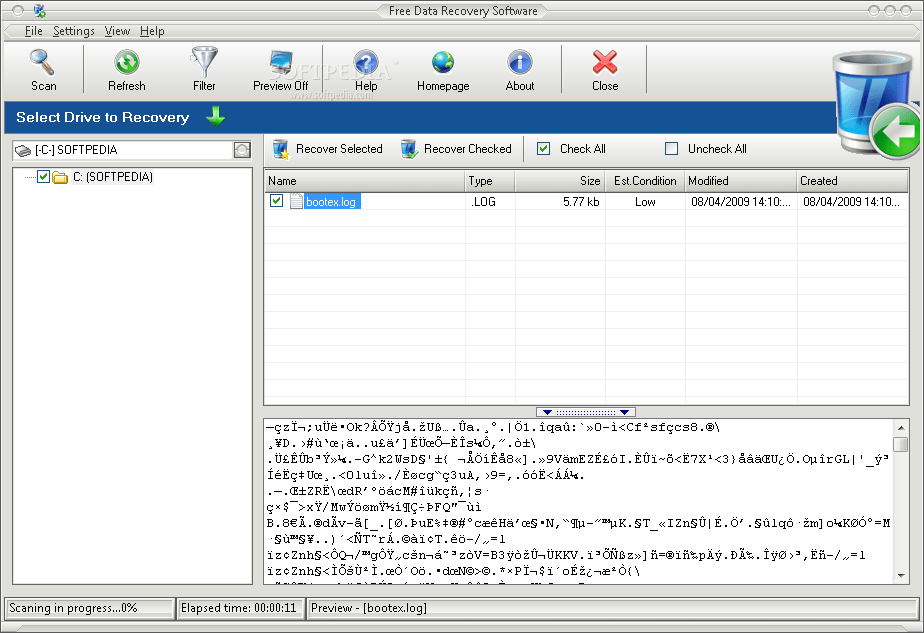924x633 pixels.
Task: Click the recycle bin green back arrow
Action: point(895,131)
